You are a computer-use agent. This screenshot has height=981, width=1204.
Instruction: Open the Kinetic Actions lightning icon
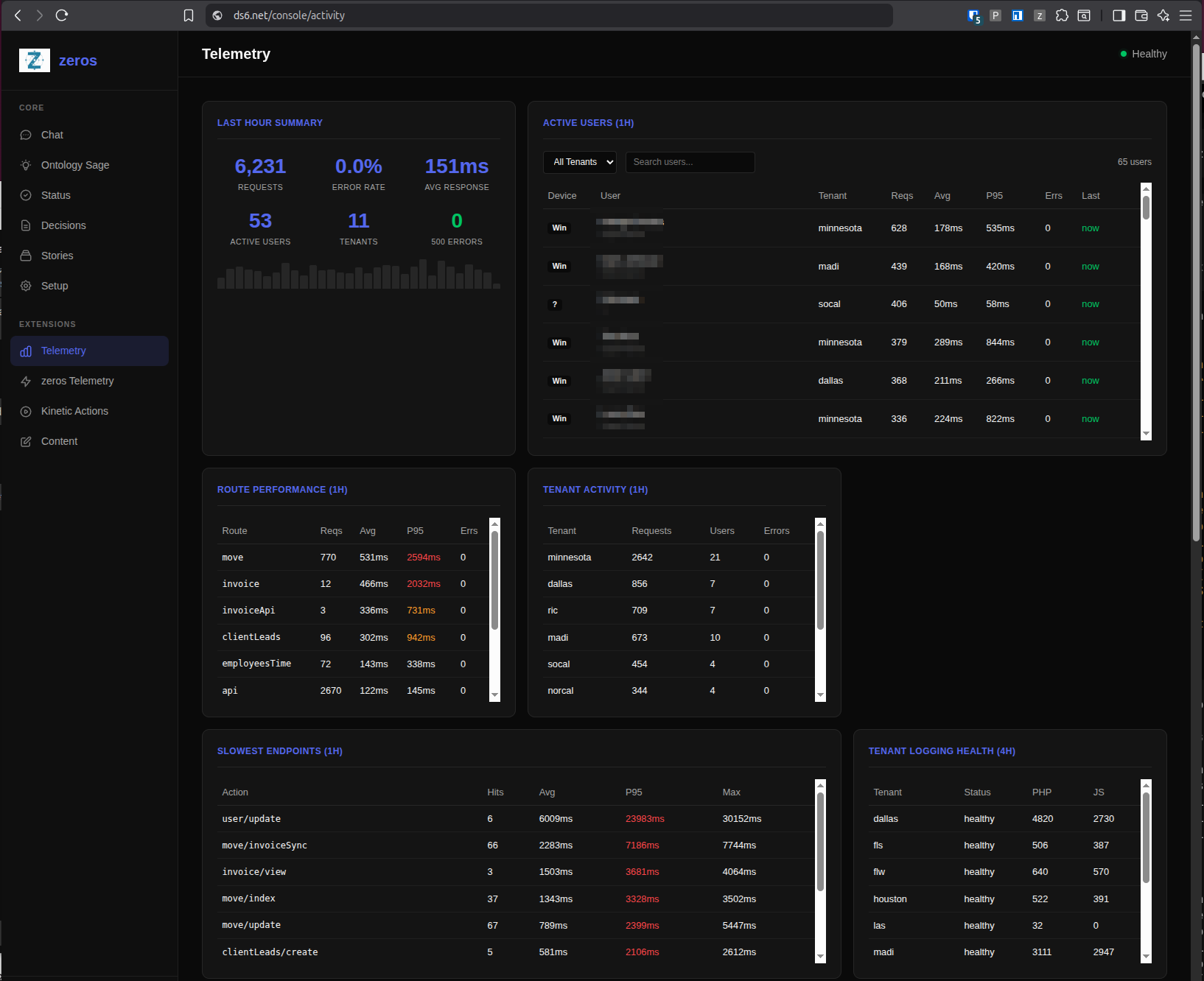click(26, 411)
